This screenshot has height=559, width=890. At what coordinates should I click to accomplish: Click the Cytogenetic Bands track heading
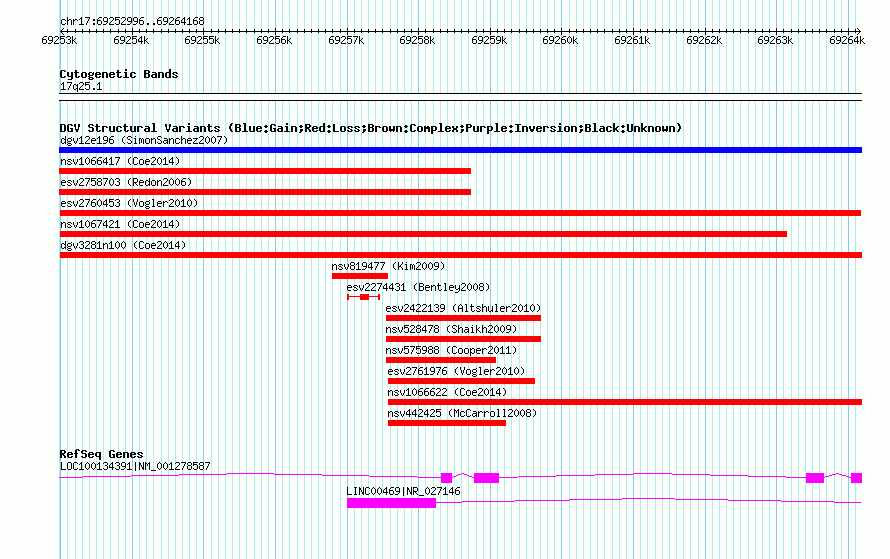tap(119, 74)
